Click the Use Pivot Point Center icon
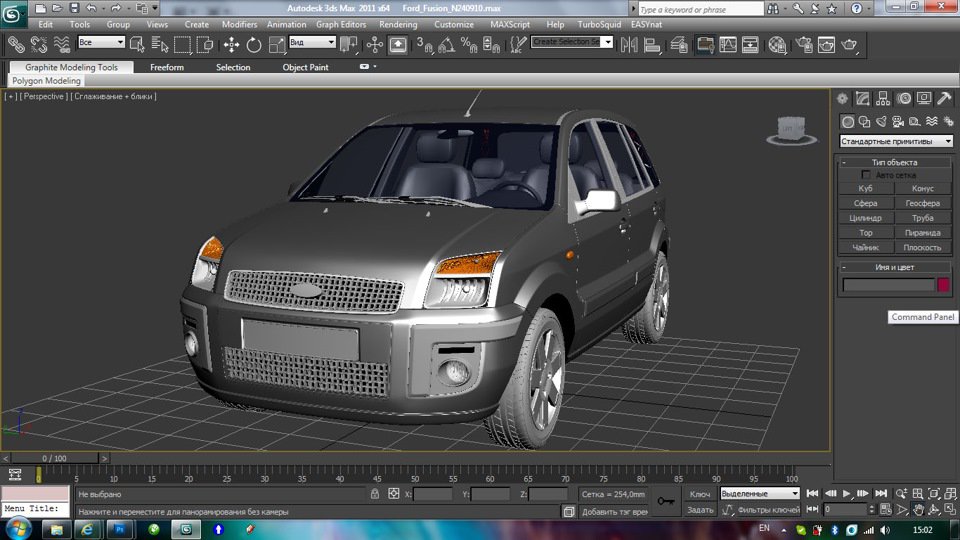This screenshot has width=960, height=540. [348, 45]
